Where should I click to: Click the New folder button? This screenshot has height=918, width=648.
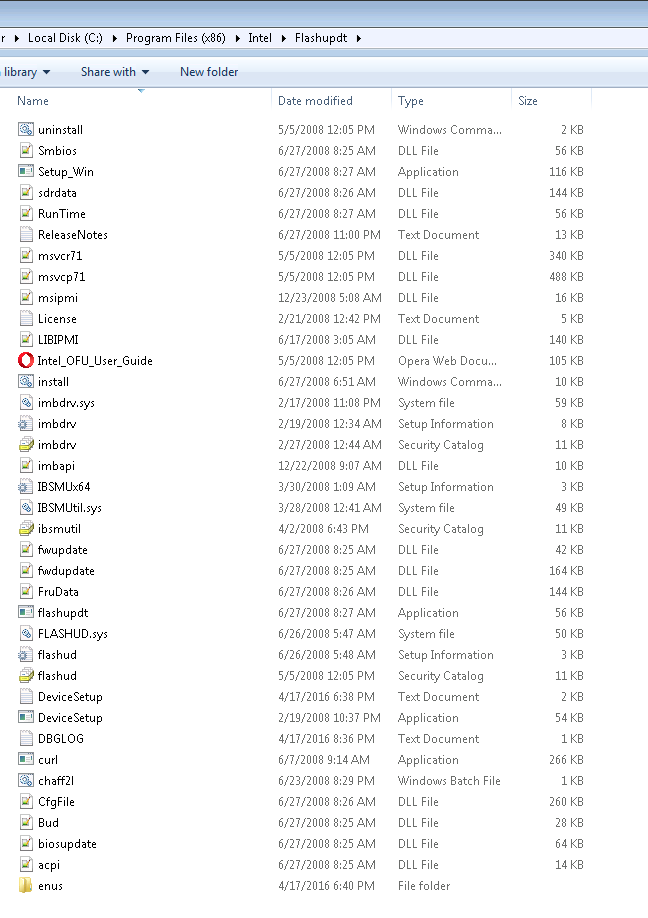pos(209,72)
